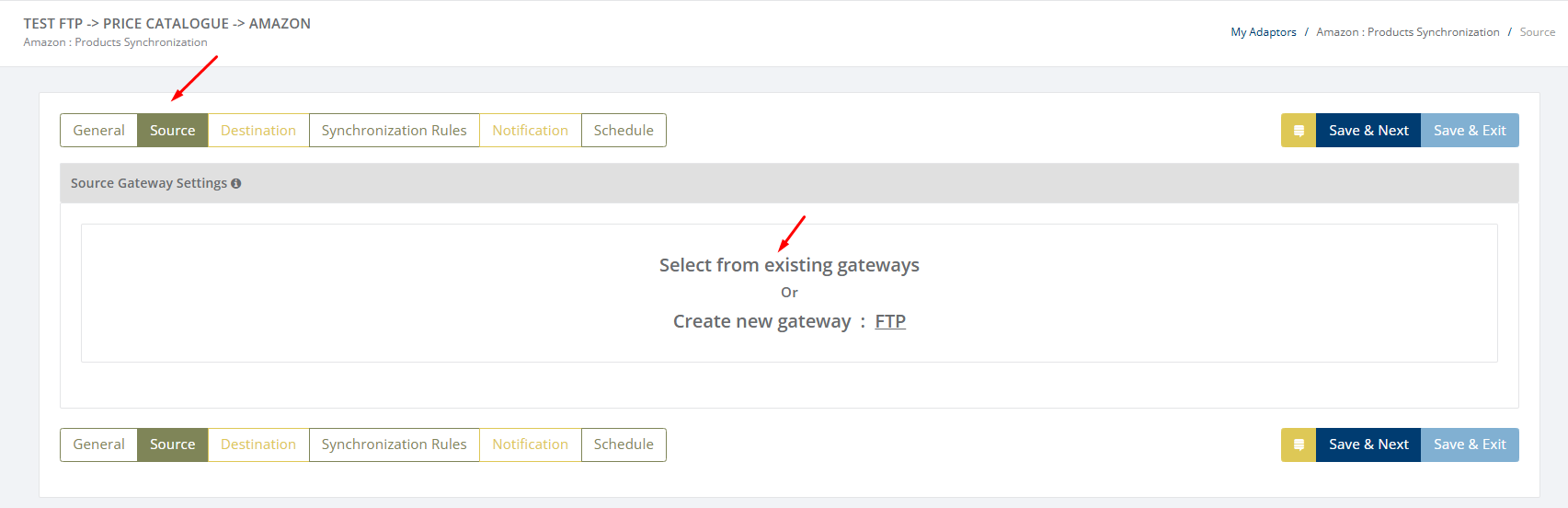Image resolution: width=1568 pixels, height=508 pixels.
Task: Open 'Amazon : Products Synchronization' breadcrumb link
Action: 1407,32
